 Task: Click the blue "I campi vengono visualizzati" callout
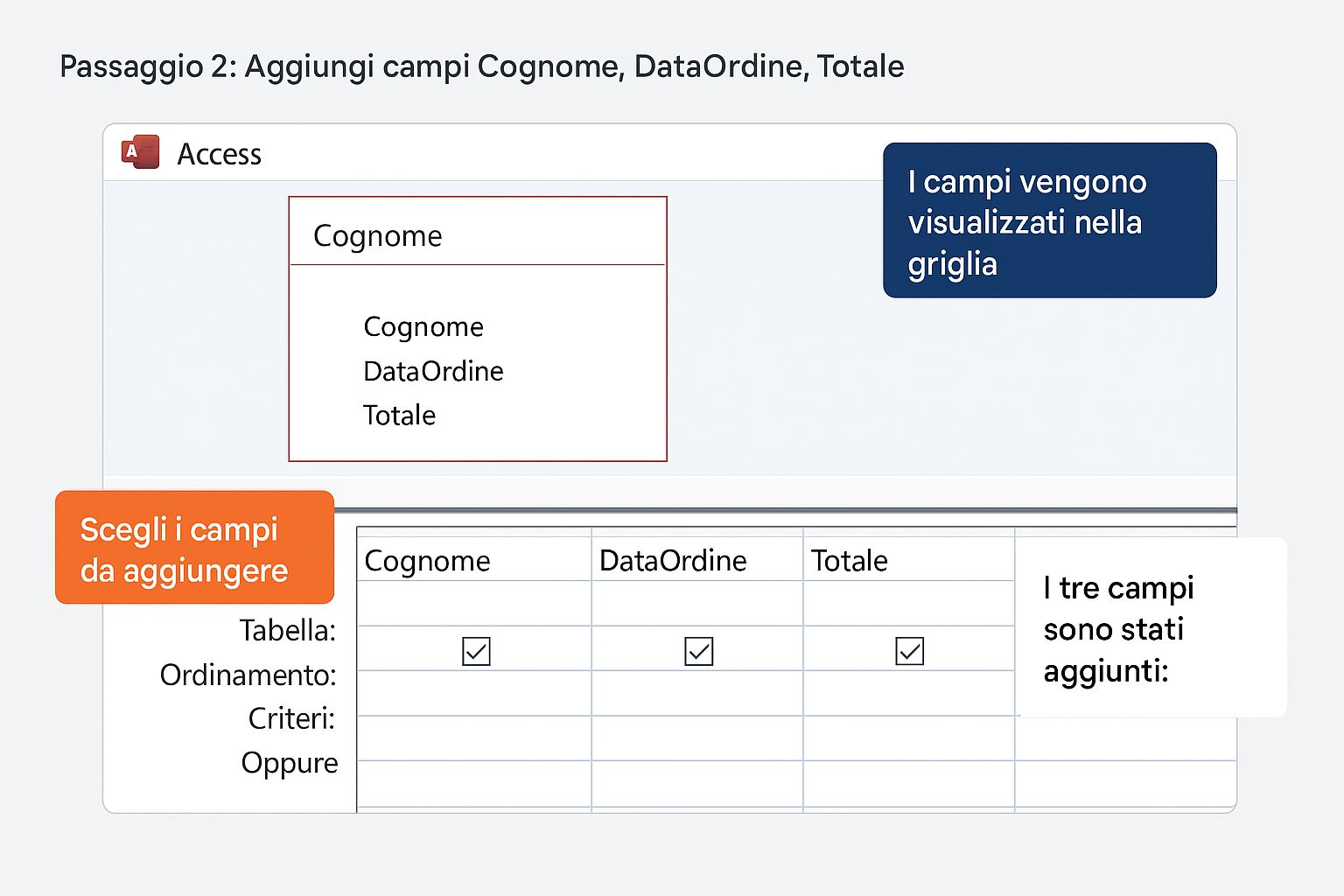1049,220
